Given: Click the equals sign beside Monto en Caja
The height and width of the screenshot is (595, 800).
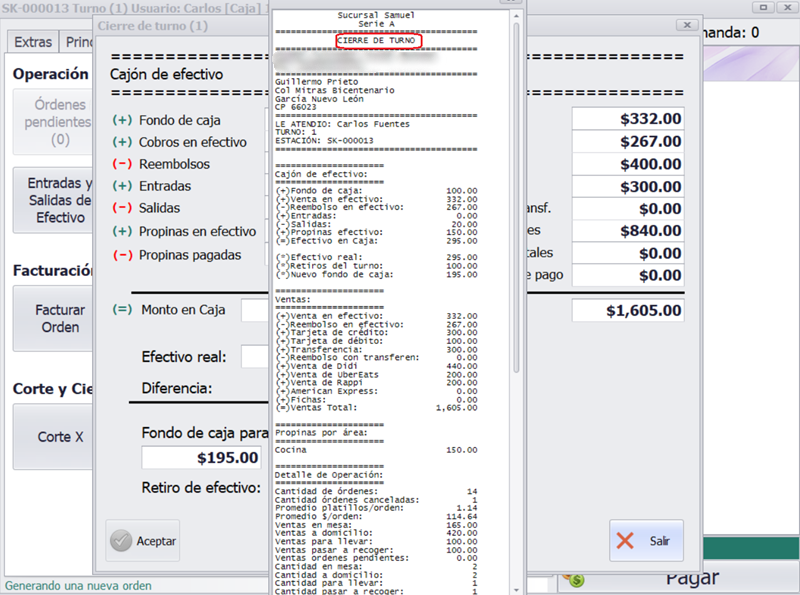Looking at the screenshot, I should click(x=122, y=309).
